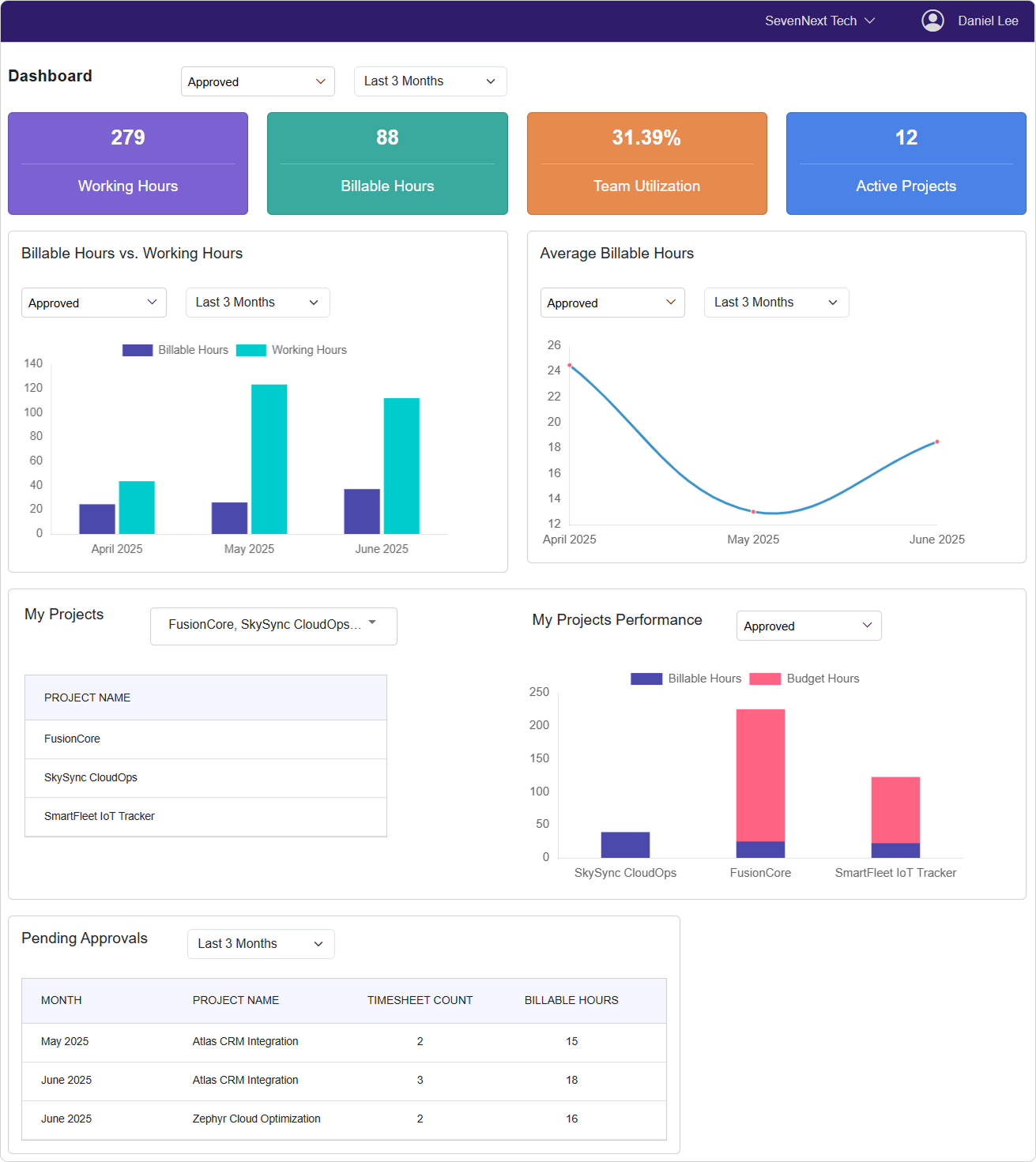Open the SevenNext Tech organization dropdown
The width and height of the screenshot is (1036, 1162).
819,21
